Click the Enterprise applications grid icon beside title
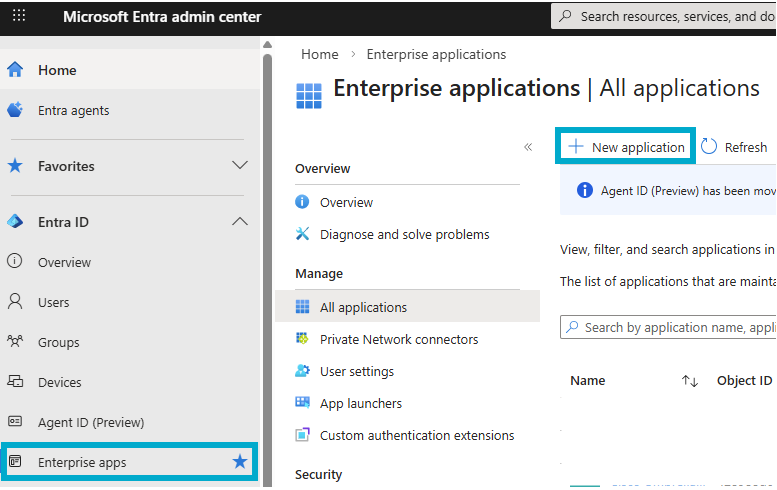The height and width of the screenshot is (490, 777). 309,96
